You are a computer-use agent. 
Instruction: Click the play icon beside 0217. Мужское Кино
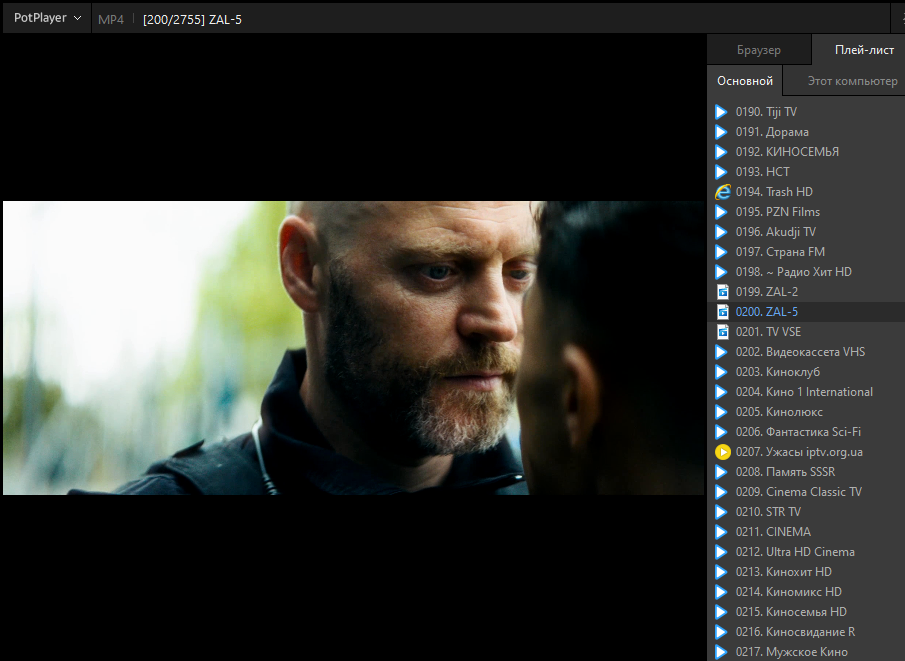721,652
